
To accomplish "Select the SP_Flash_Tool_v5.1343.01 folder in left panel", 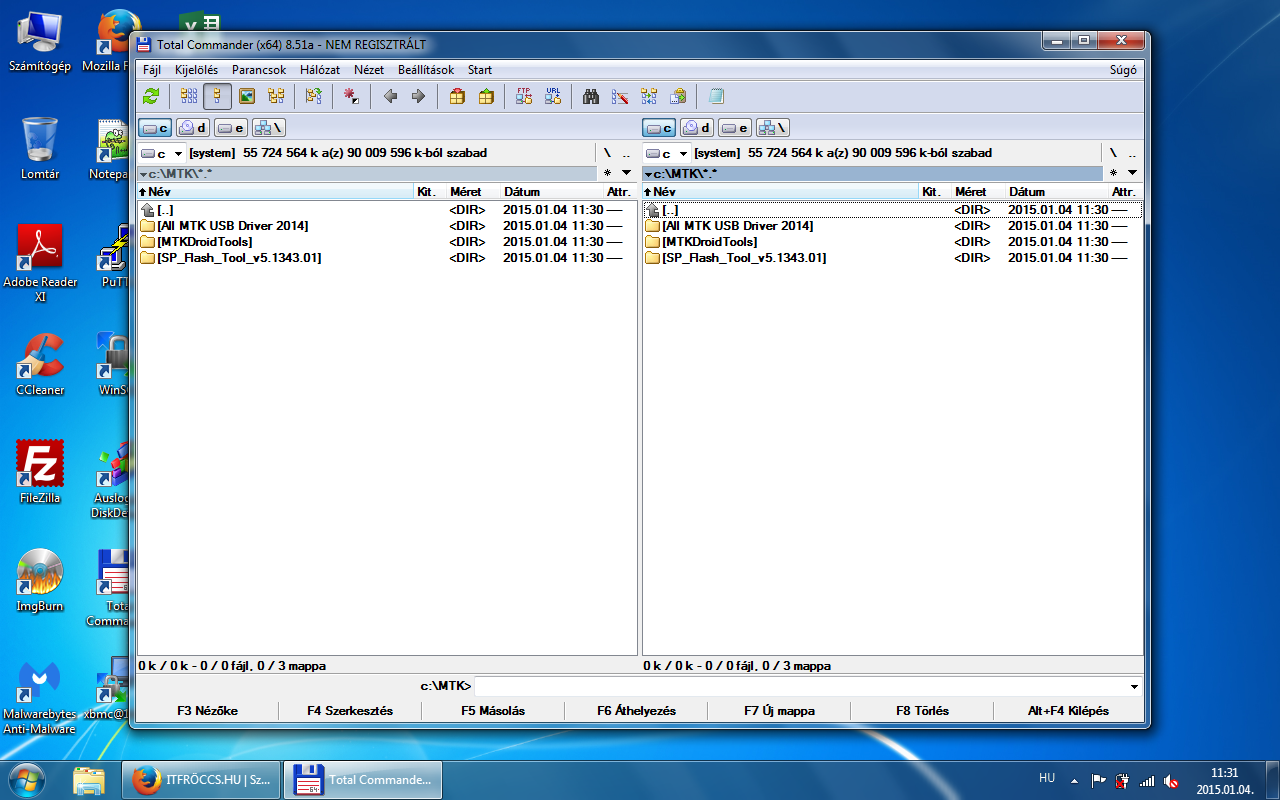I will tap(238, 258).
